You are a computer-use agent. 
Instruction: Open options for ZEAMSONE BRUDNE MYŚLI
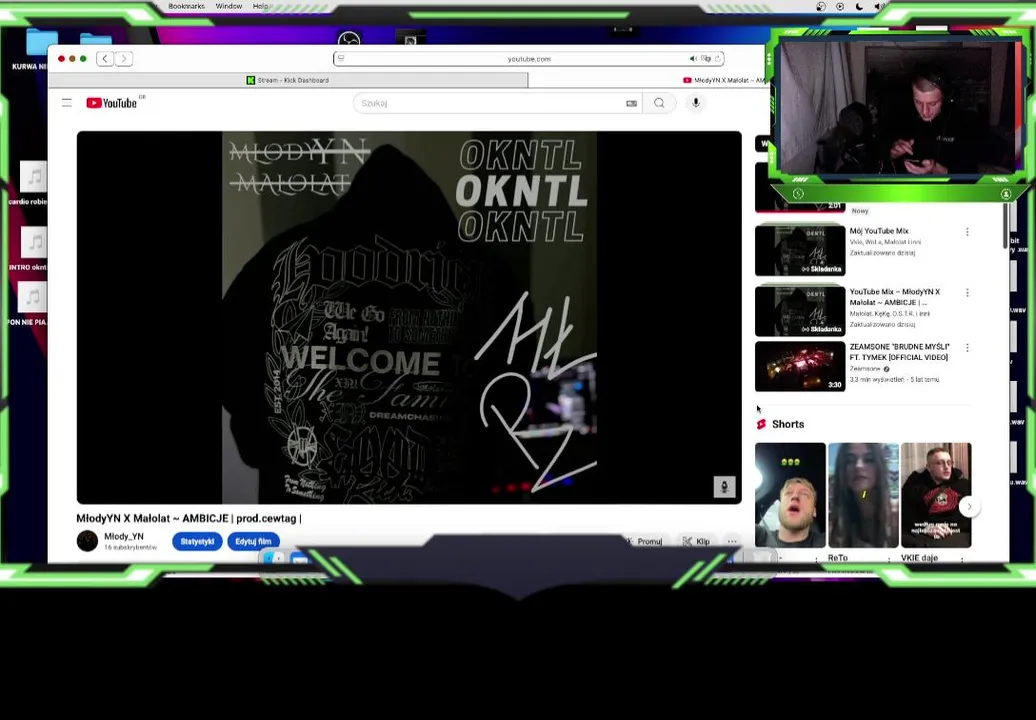coord(967,347)
